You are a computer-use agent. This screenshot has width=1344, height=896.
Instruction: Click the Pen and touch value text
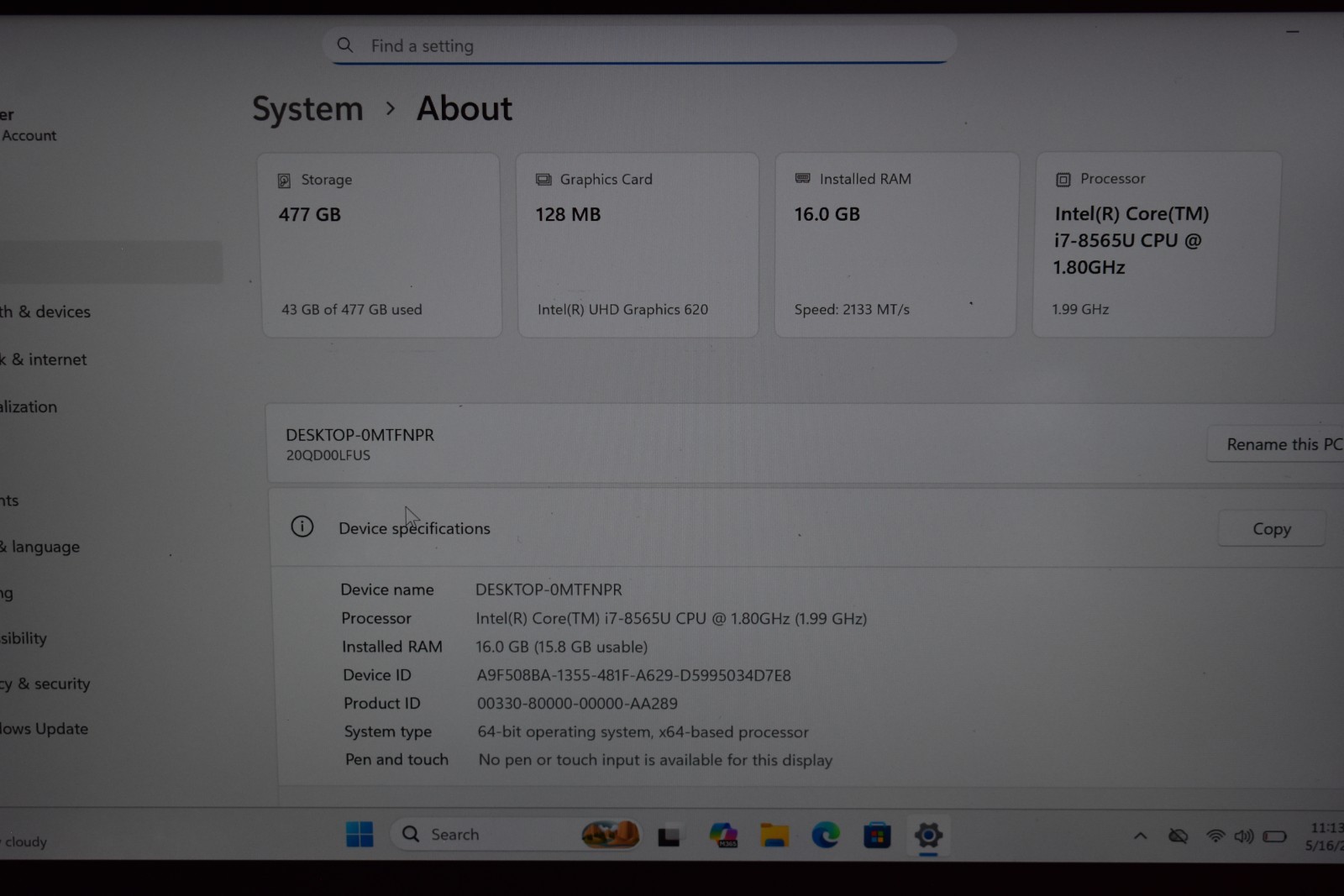tap(655, 760)
